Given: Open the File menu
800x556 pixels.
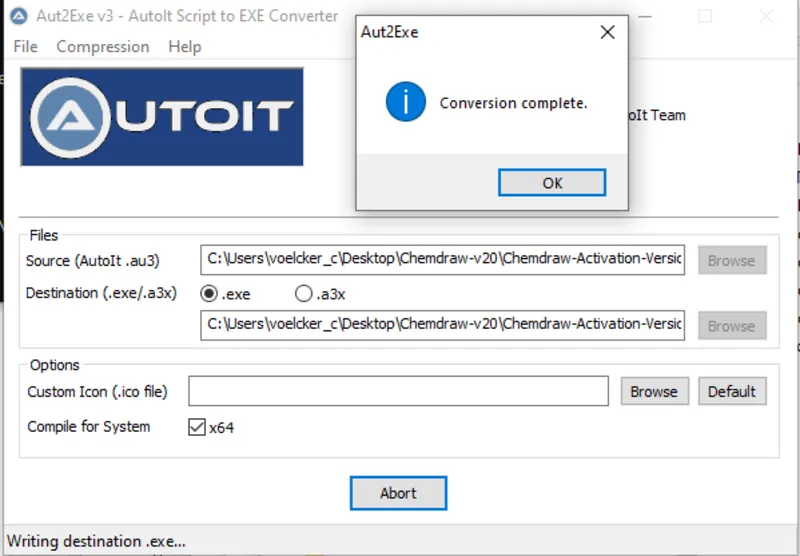Looking at the screenshot, I should click(x=26, y=46).
